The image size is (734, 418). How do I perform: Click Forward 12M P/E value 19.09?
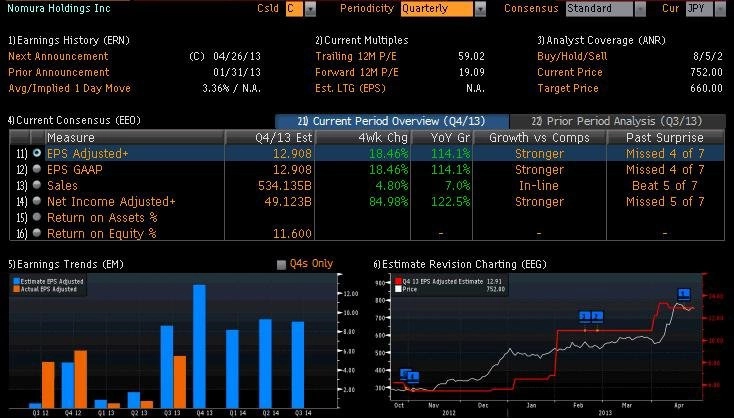(471, 73)
